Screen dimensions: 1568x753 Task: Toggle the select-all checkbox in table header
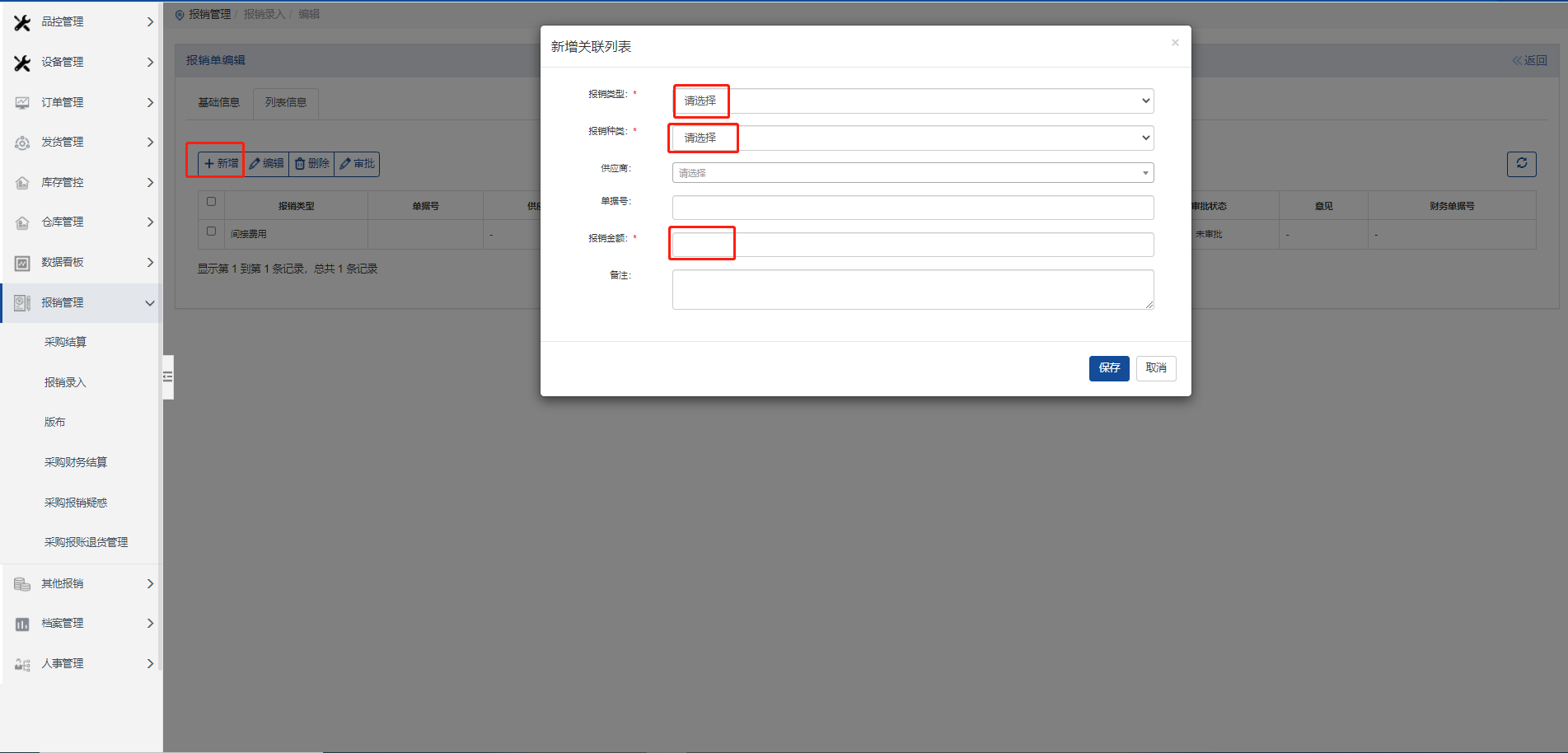click(211, 202)
